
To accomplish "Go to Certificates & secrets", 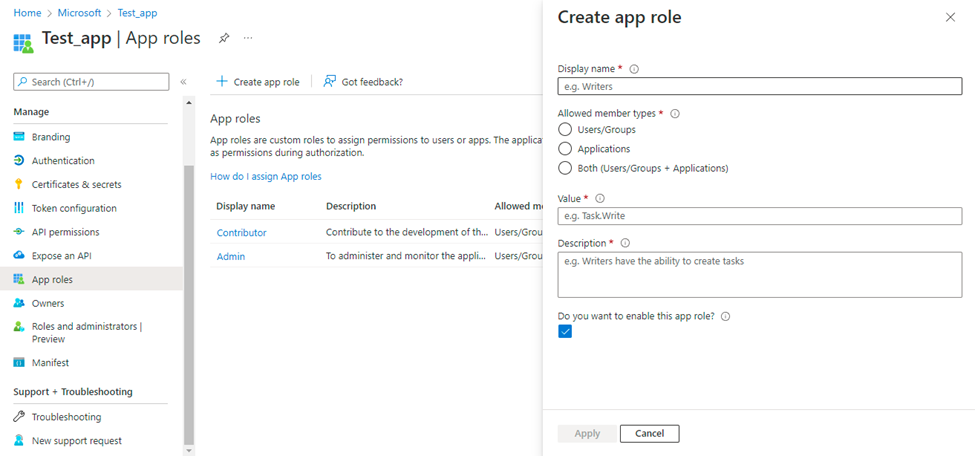I will [76, 184].
